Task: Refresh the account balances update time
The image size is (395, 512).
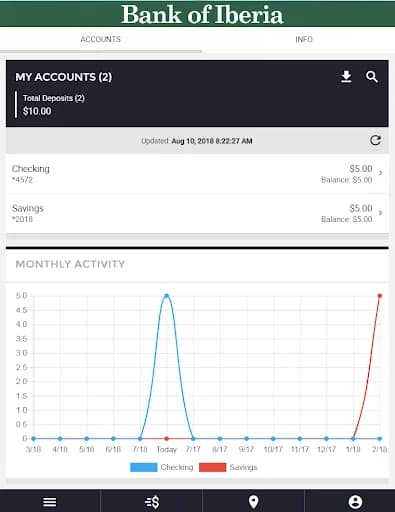Action: coord(375,140)
